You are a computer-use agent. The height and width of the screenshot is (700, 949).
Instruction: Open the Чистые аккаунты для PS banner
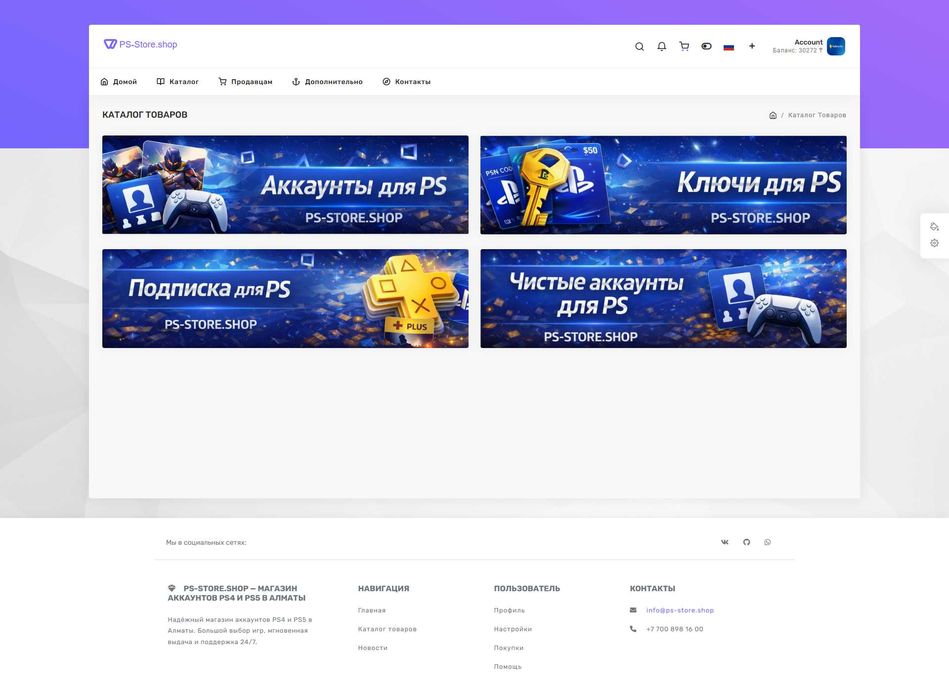click(x=663, y=298)
